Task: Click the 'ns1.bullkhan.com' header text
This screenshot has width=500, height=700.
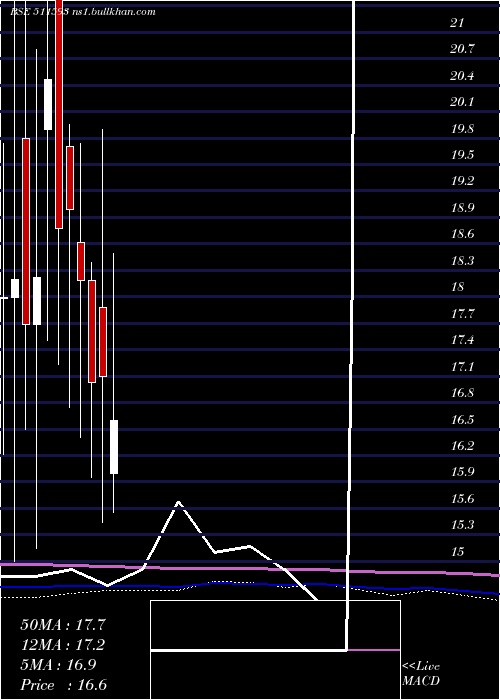Action: [113, 12]
